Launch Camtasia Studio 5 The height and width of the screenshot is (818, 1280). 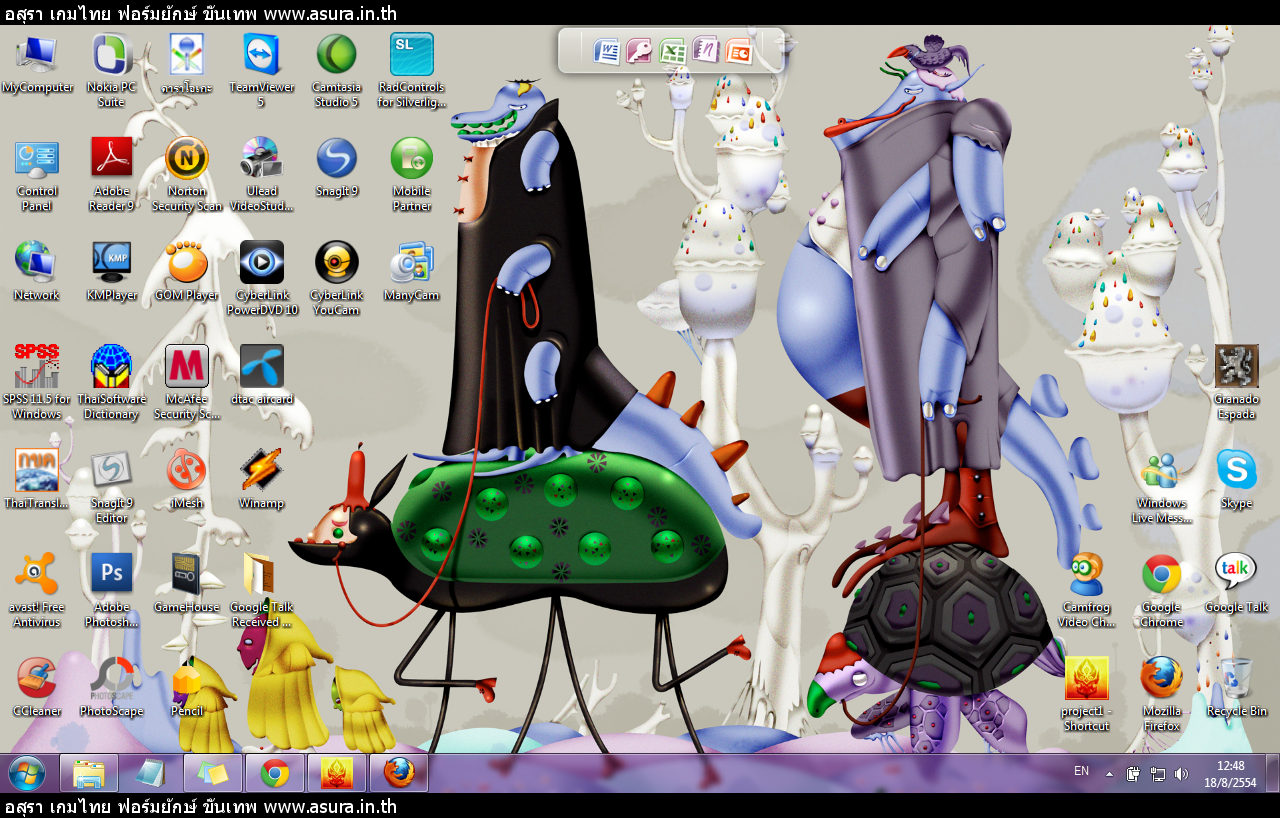pyautogui.click(x=336, y=71)
